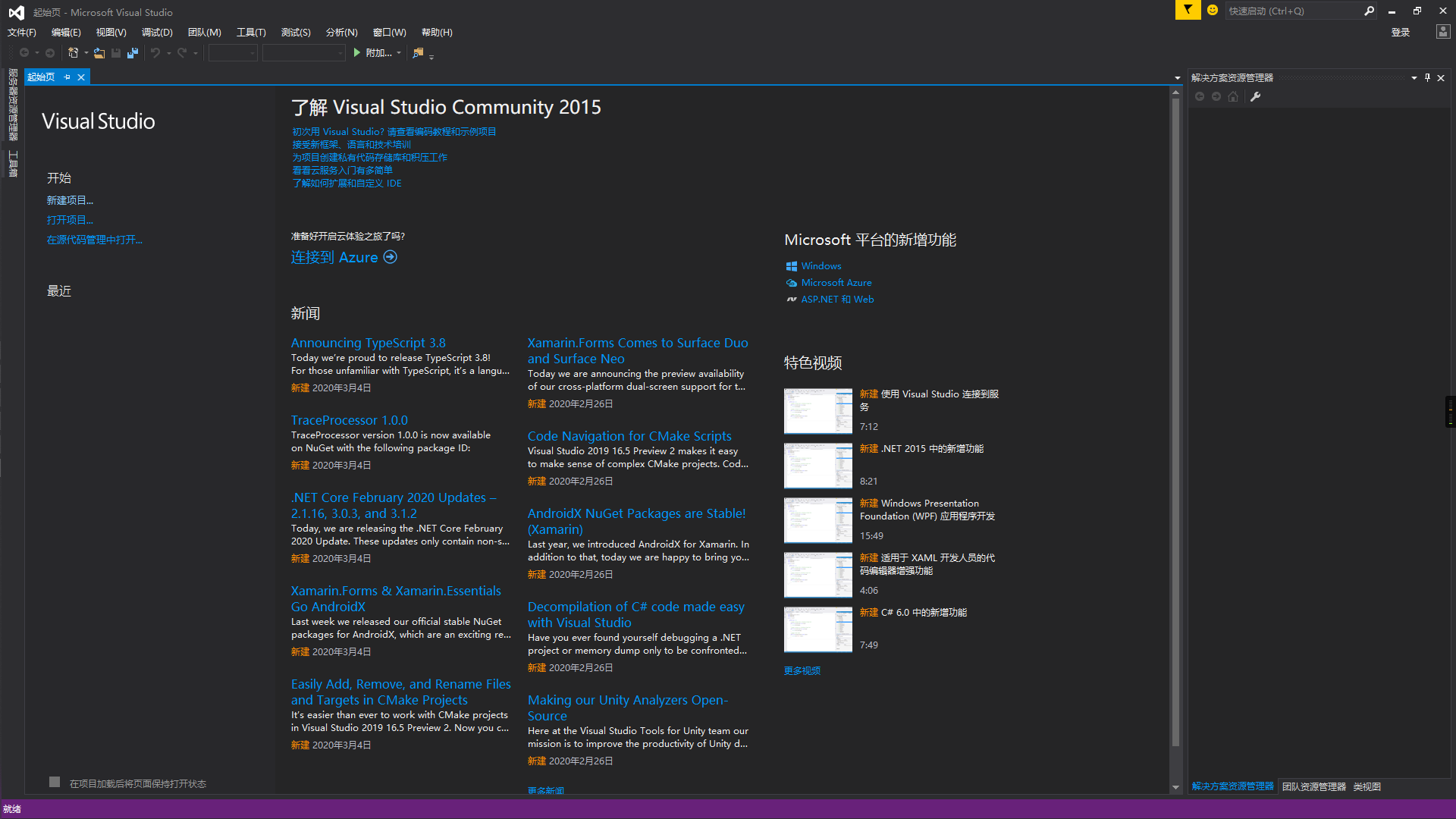This screenshot has height=819, width=1456.
Task: Open the document tab list dropdown arrow
Action: point(1178,78)
